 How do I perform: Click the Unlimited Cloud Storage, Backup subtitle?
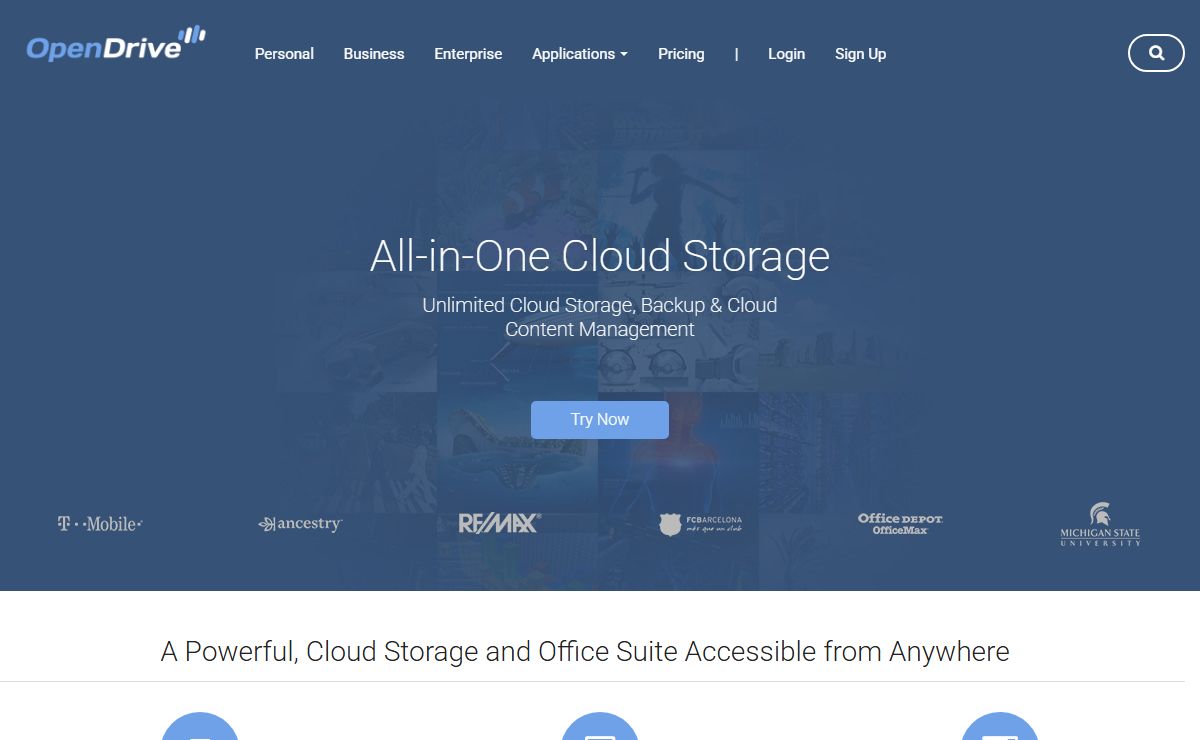(600, 317)
